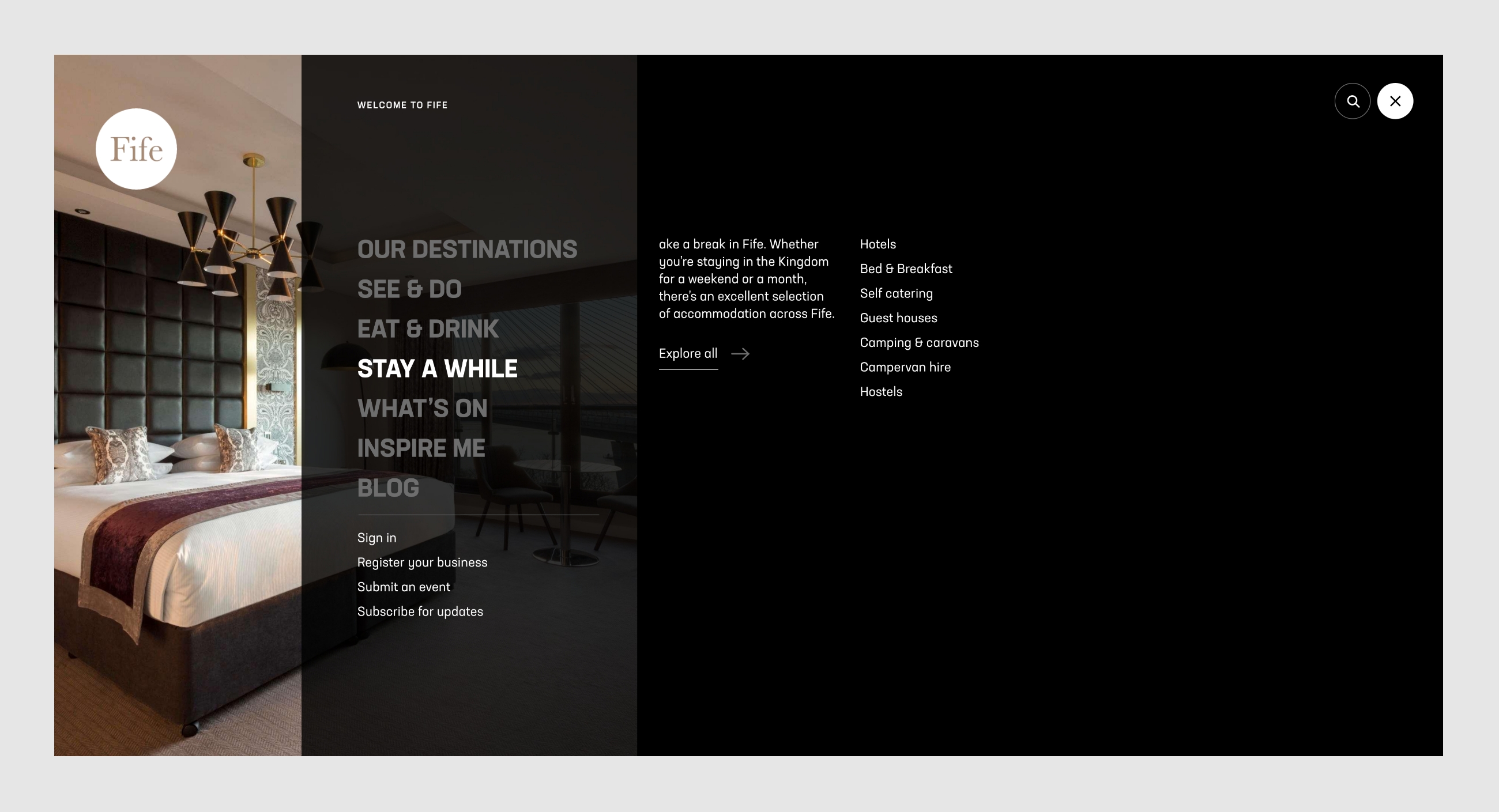Select the Eat & Drink menu item
1499x812 pixels.
pos(428,329)
